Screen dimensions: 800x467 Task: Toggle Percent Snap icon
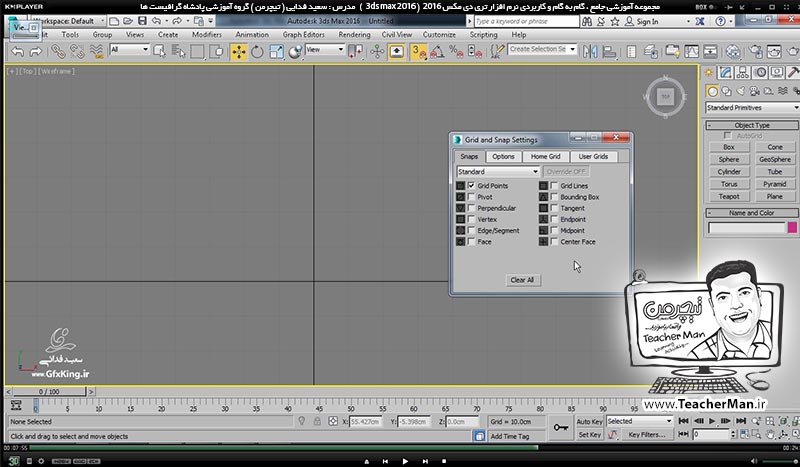coord(456,52)
